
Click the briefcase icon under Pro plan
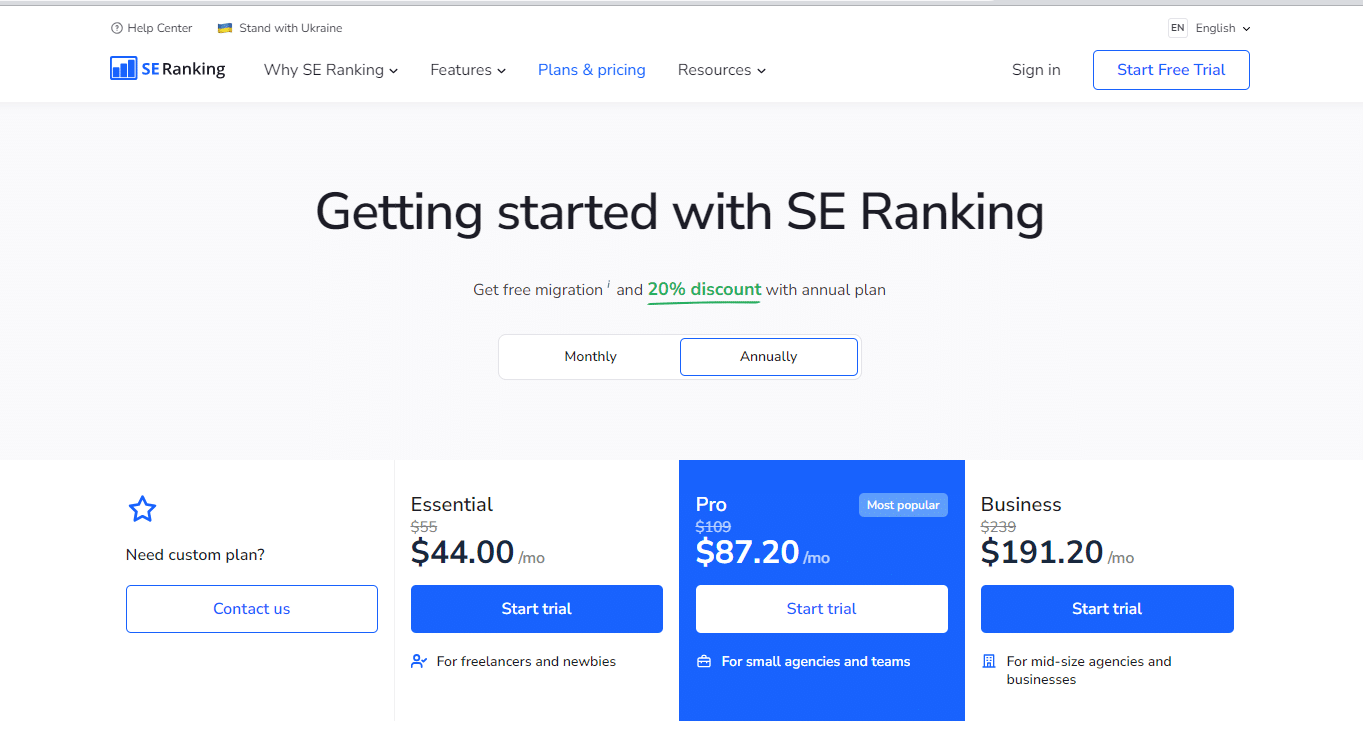(704, 661)
